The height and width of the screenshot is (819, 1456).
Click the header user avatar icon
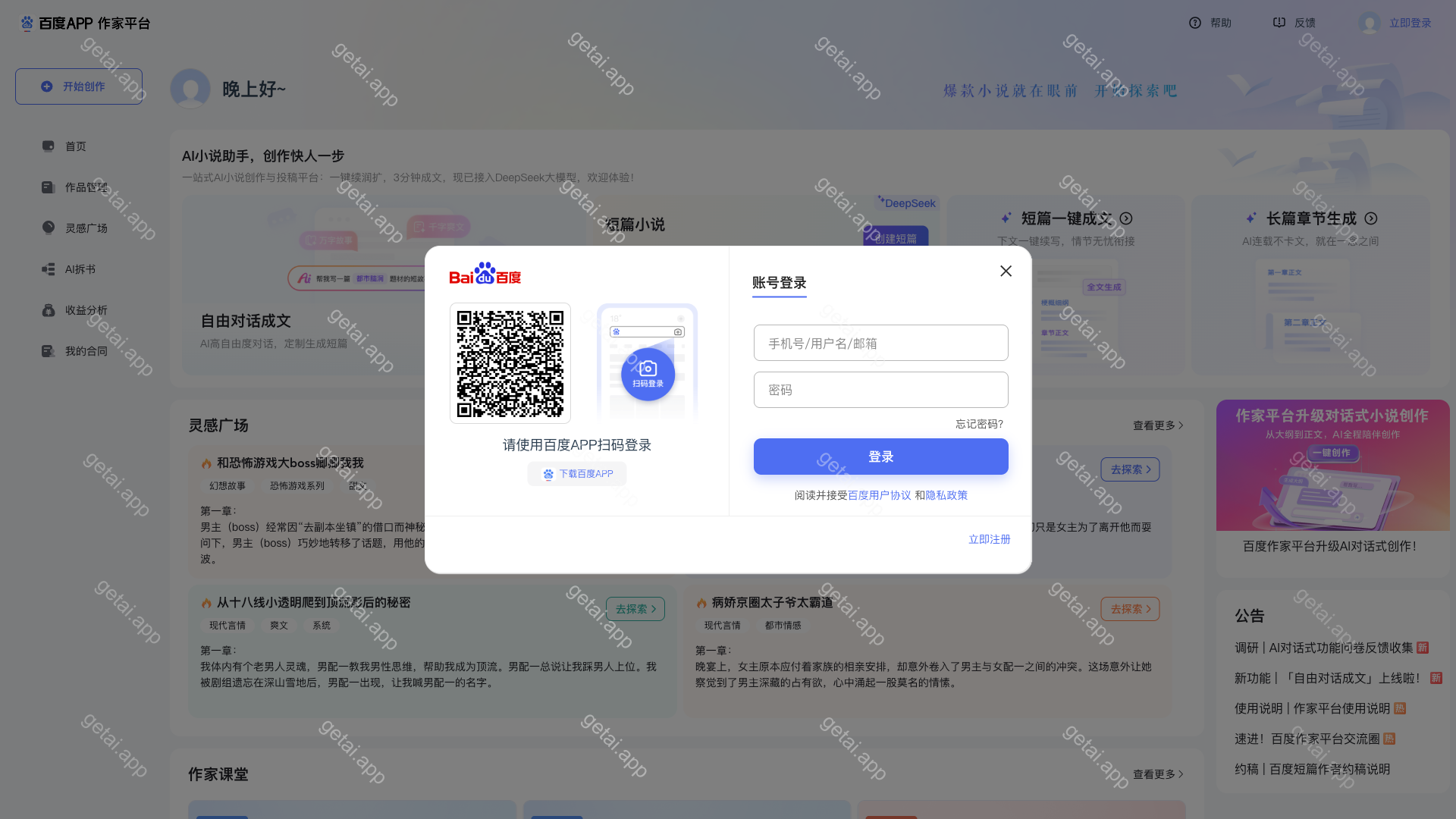click(x=1370, y=23)
